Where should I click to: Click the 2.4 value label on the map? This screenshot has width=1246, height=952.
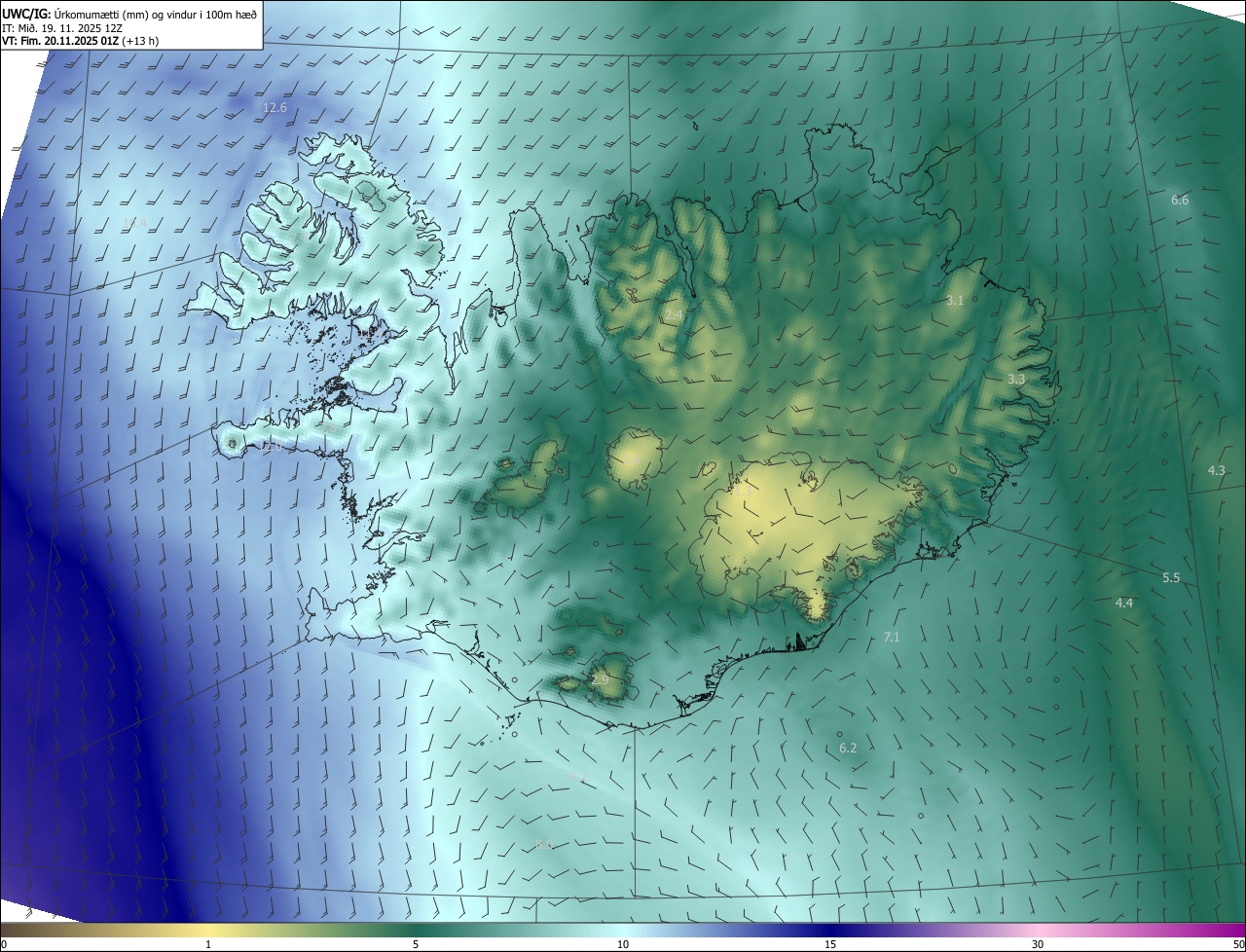click(674, 315)
